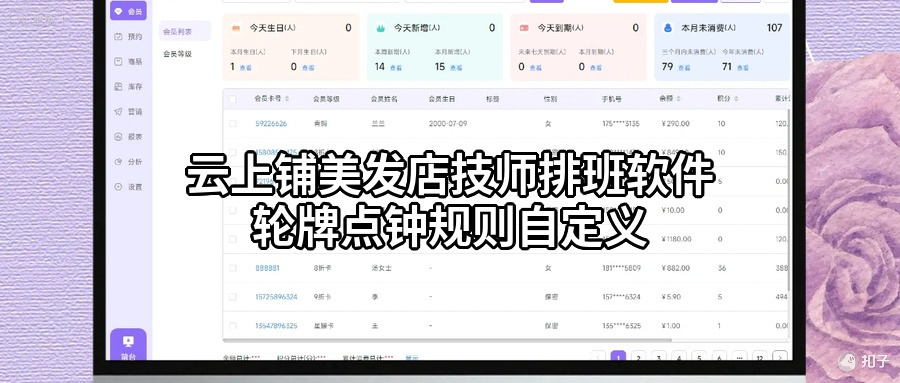Viewport: 900px width, 383px height.
Task: View members under 下月生日
Action: tap(308, 67)
